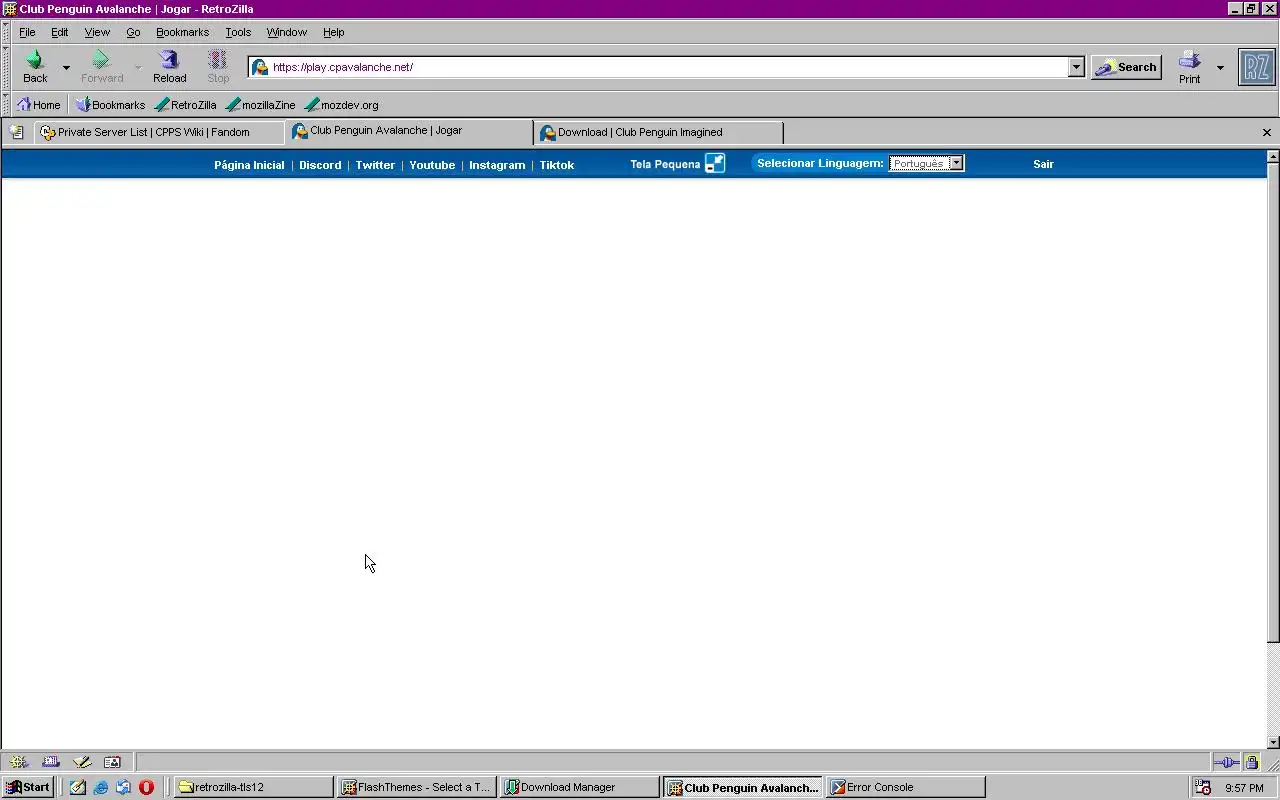This screenshot has height=800, width=1280.
Task: Open the Bookmarks folder on the personal toolbar
Action: click(110, 104)
